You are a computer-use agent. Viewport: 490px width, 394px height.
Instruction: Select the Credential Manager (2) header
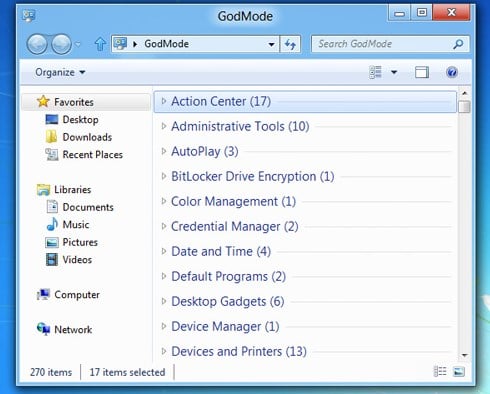(x=235, y=227)
